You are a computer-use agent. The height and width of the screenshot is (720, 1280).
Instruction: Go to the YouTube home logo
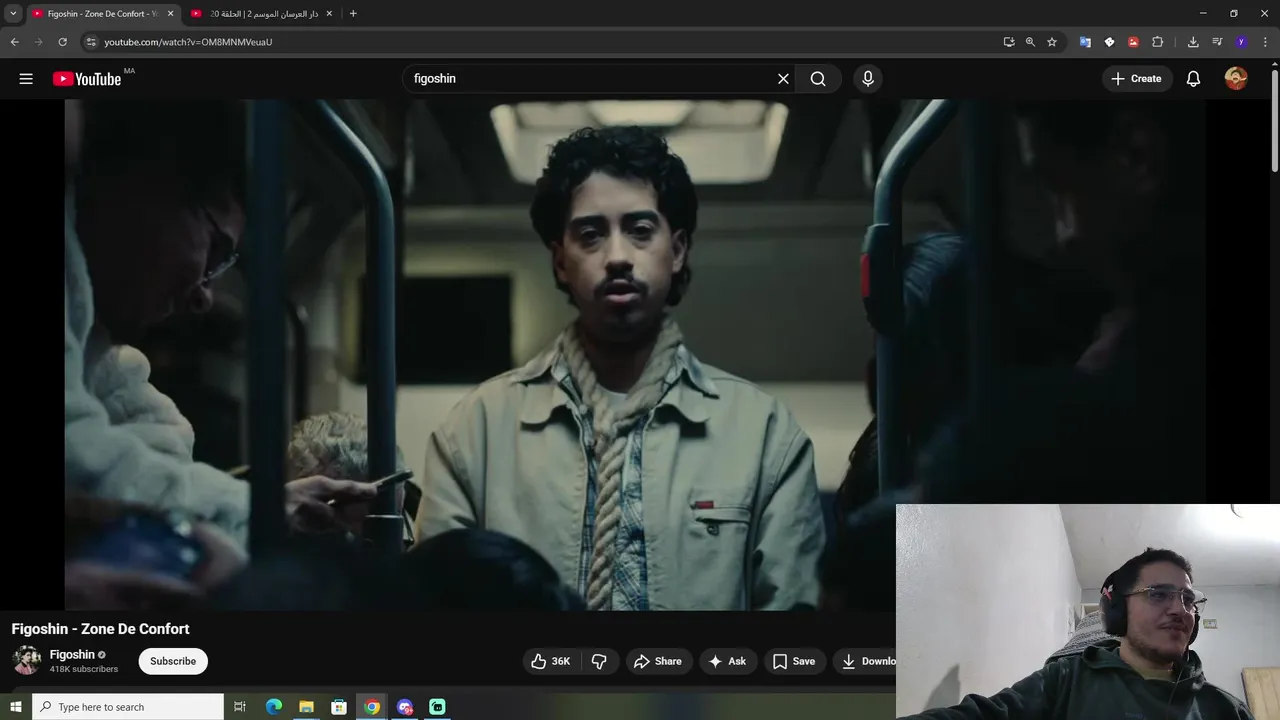(x=87, y=79)
